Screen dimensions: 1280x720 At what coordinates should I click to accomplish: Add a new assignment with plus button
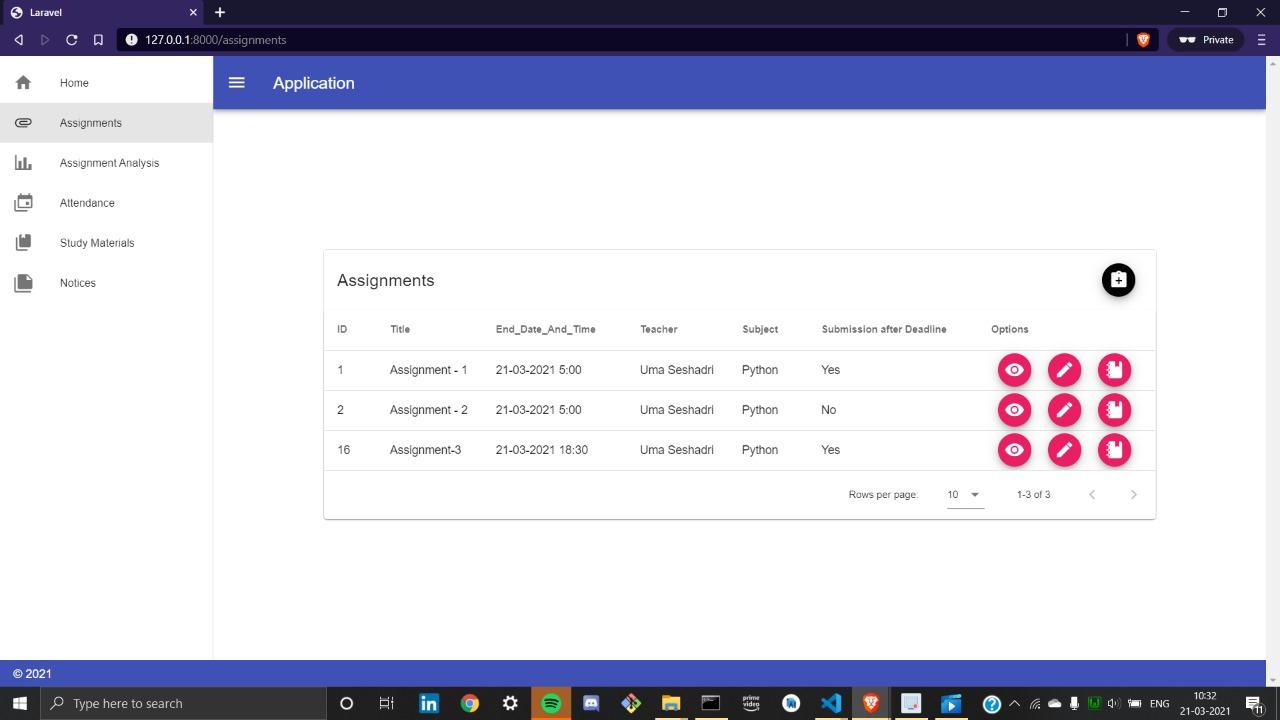(x=1118, y=280)
